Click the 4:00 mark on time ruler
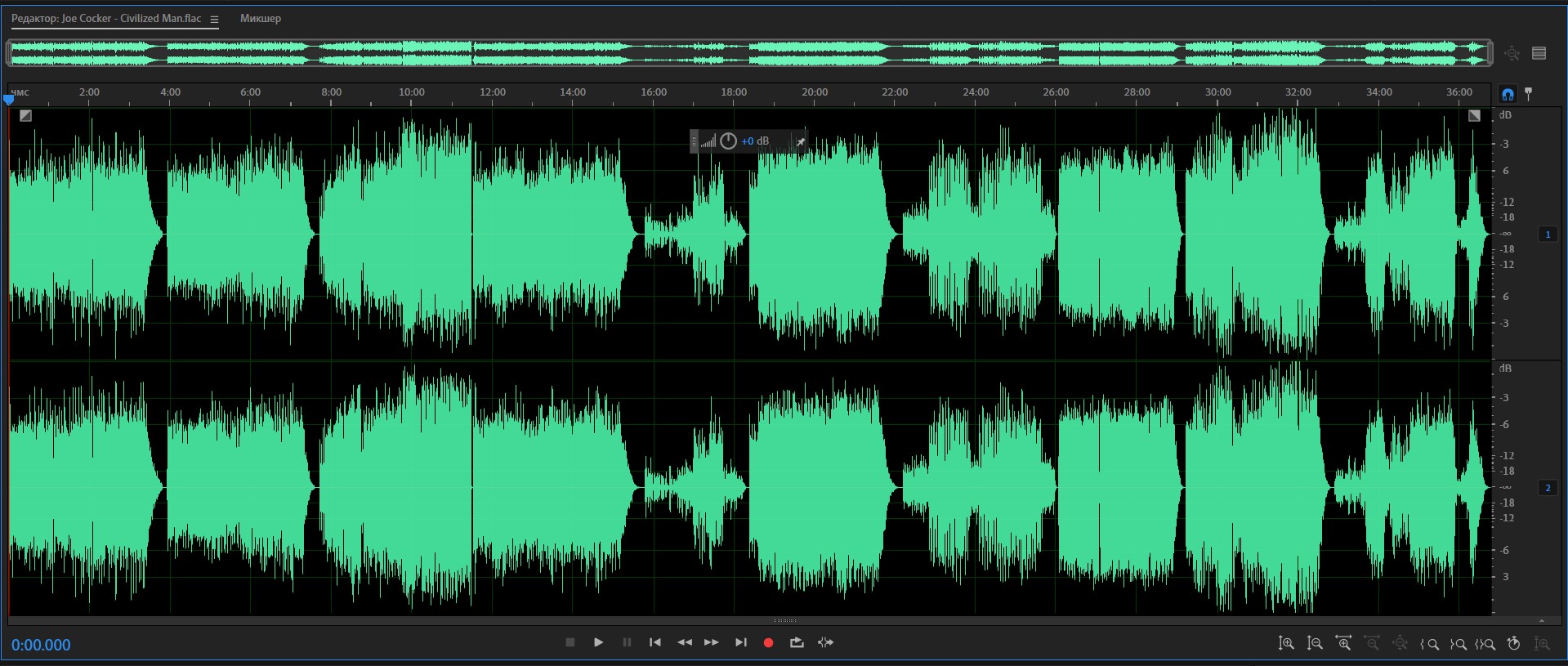 click(x=170, y=92)
